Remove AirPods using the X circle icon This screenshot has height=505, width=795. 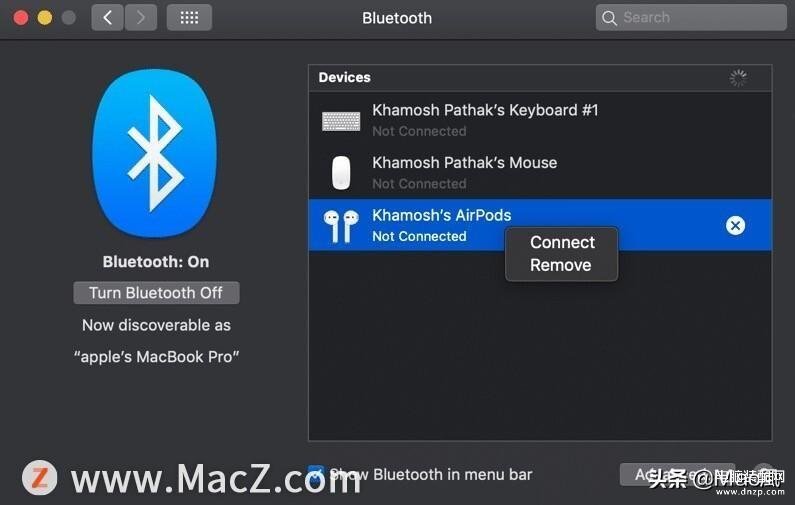(735, 225)
